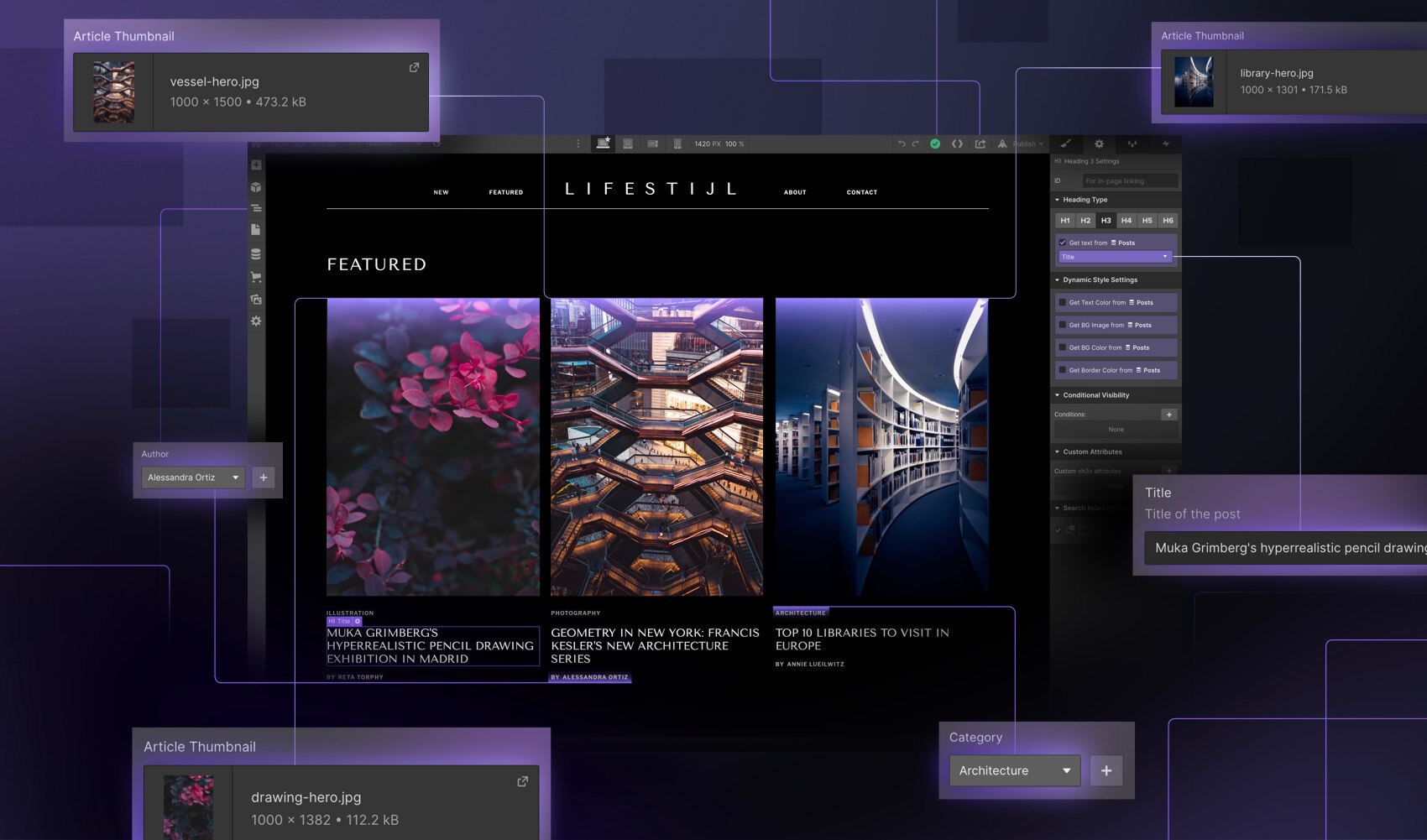Open the Pages panel in the left sidebar

(x=256, y=229)
